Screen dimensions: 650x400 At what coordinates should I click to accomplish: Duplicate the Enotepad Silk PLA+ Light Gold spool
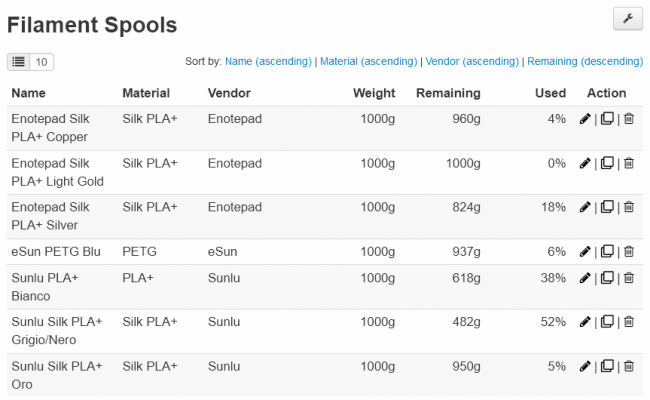[x=607, y=164]
